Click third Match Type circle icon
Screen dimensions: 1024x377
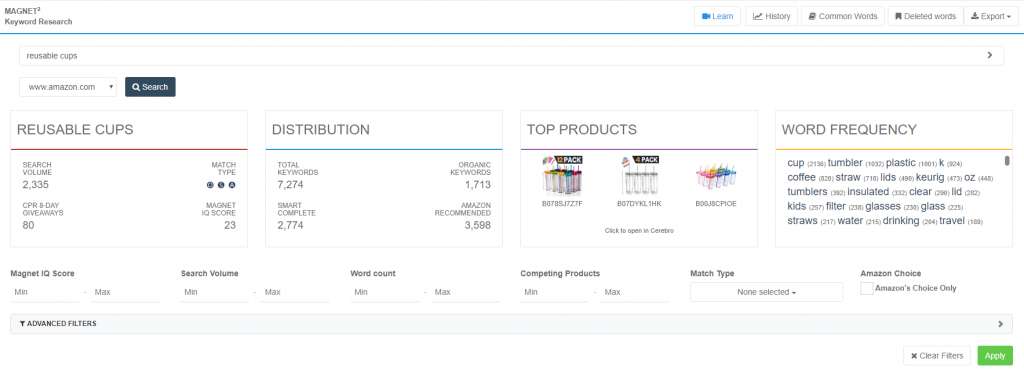coord(232,185)
